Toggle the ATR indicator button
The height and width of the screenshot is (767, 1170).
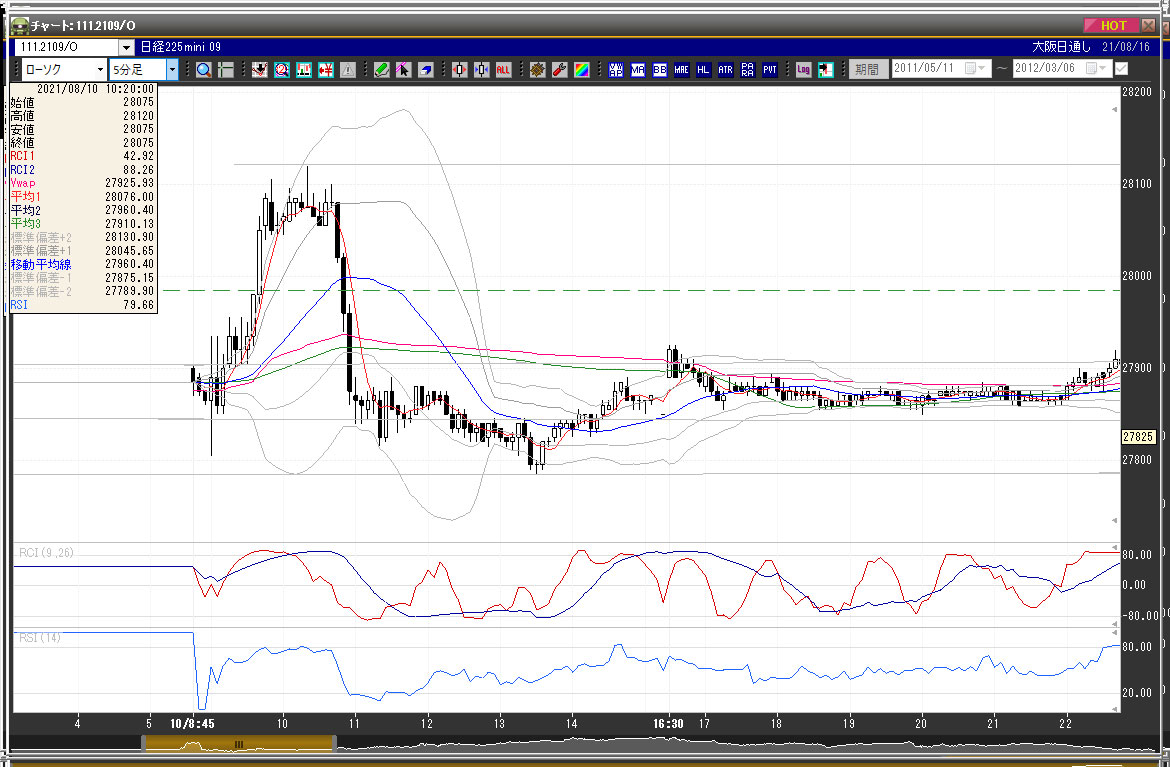725,69
